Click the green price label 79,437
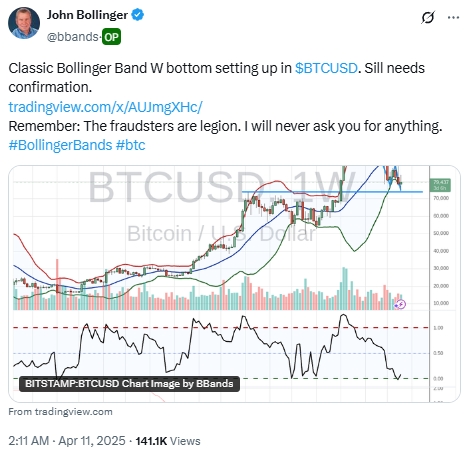This screenshot has height=457, width=470. click(x=441, y=185)
